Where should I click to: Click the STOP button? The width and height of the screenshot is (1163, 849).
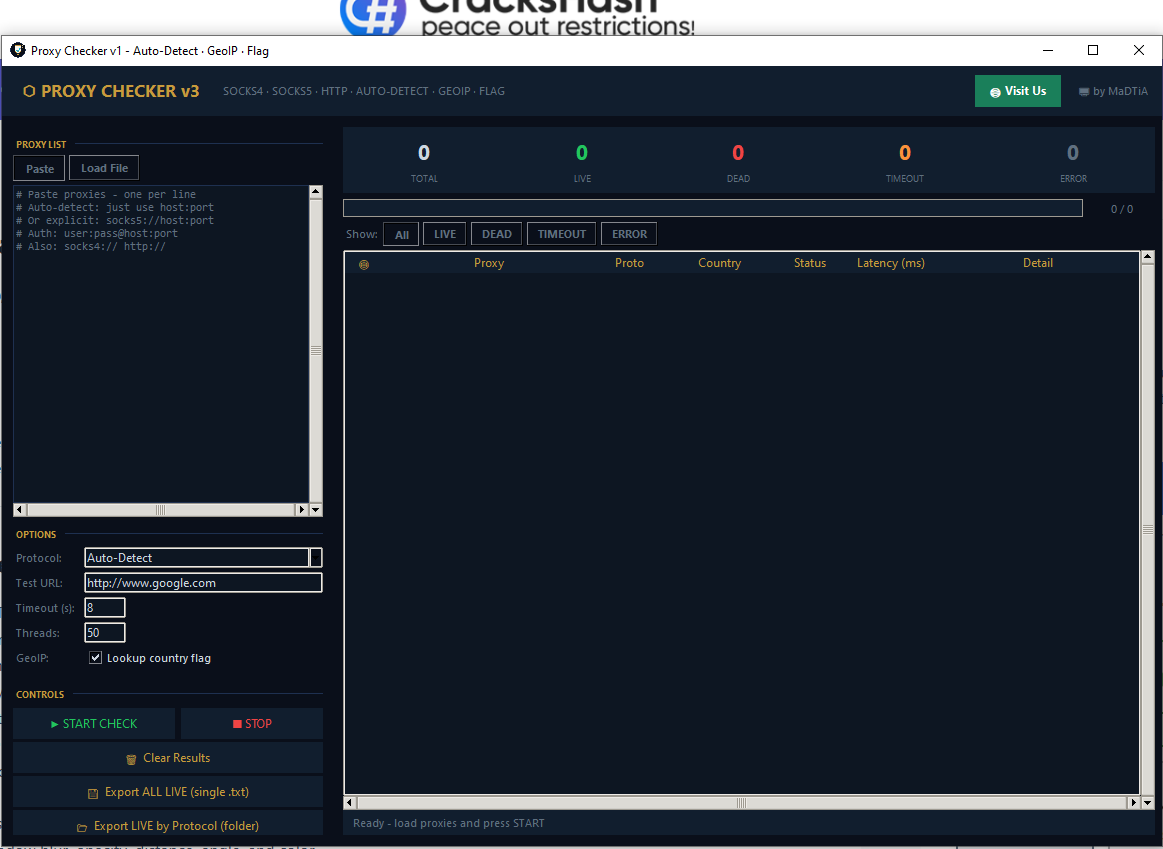[x=252, y=724]
